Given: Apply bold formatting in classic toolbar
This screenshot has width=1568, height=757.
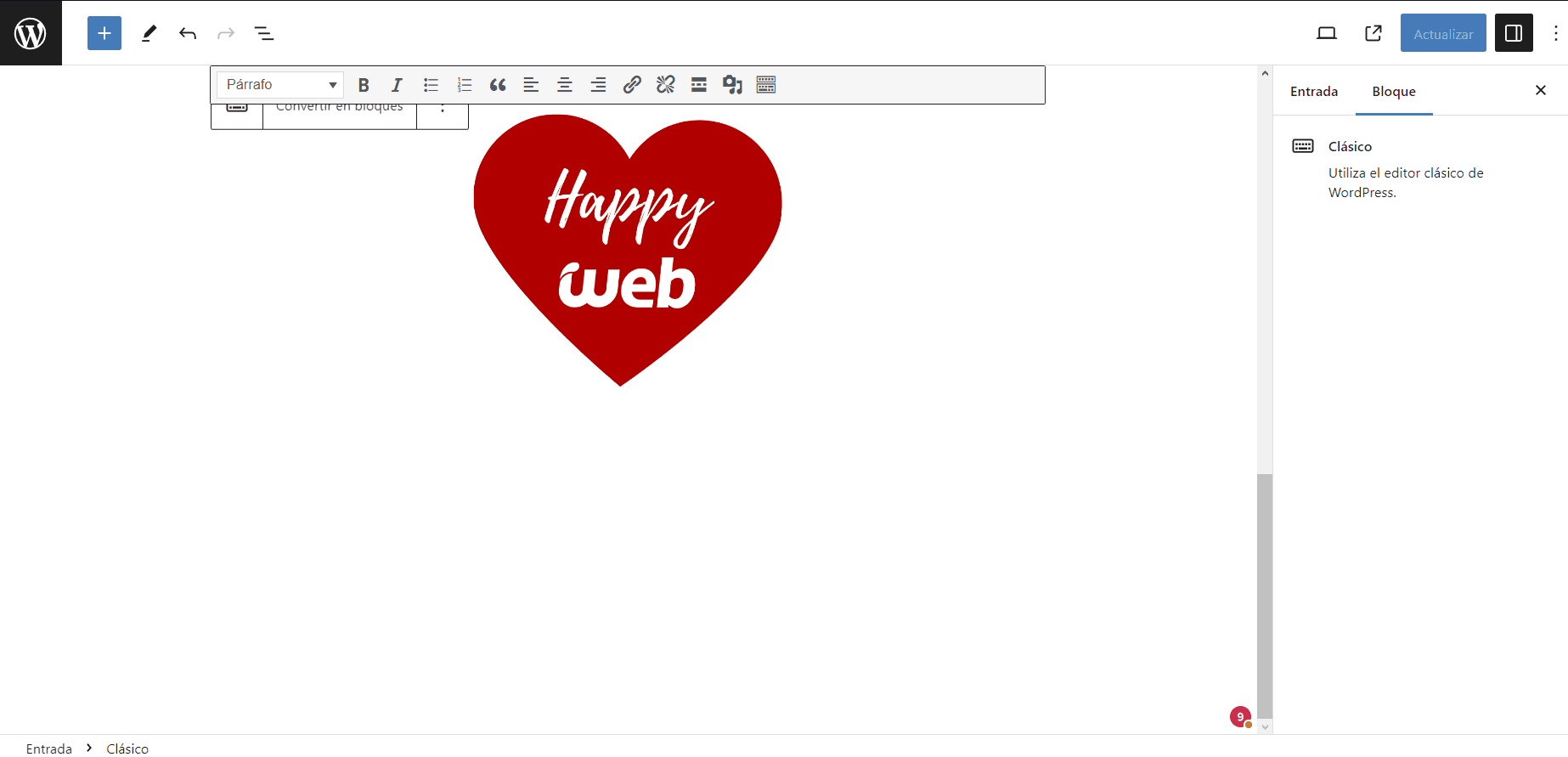Looking at the screenshot, I should coord(364,85).
